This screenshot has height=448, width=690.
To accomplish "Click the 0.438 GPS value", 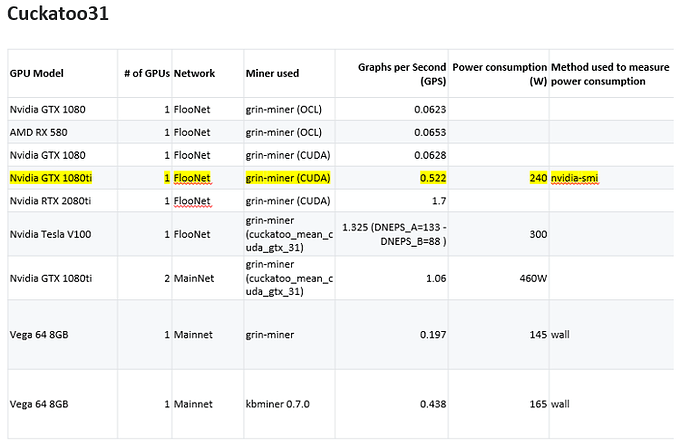I will tap(433, 404).
